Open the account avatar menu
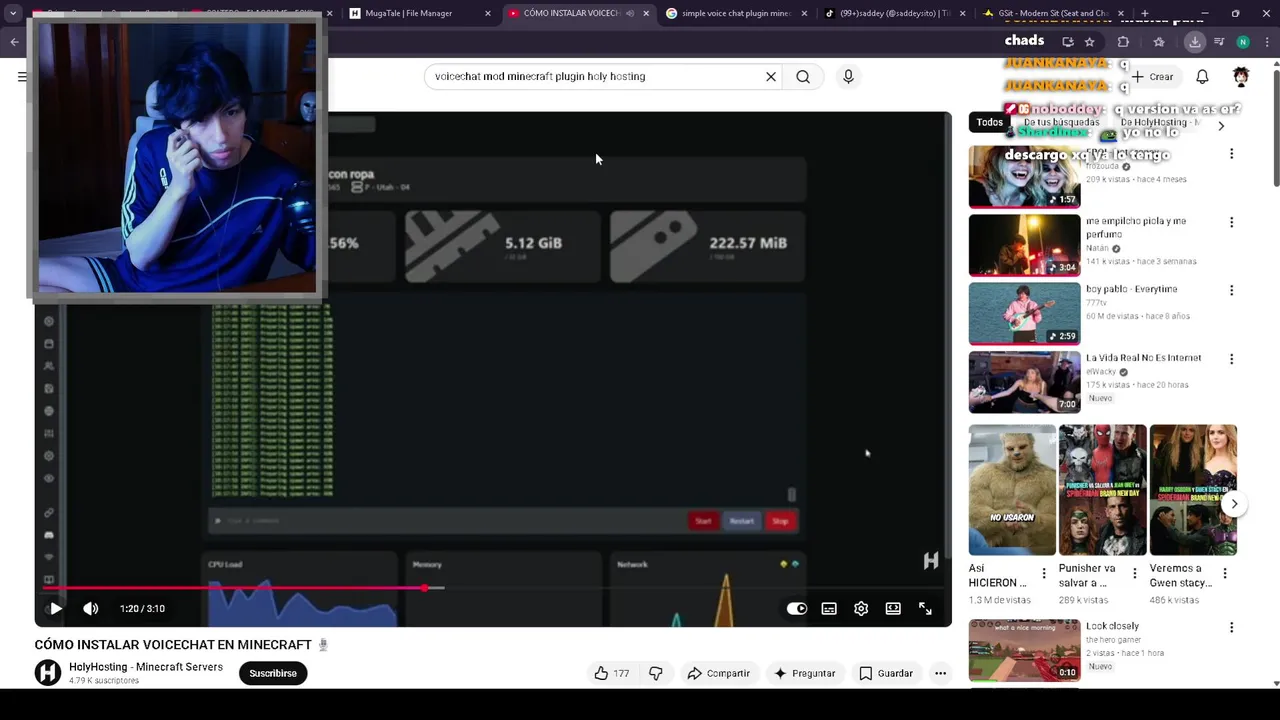 click(x=1241, y=76)
